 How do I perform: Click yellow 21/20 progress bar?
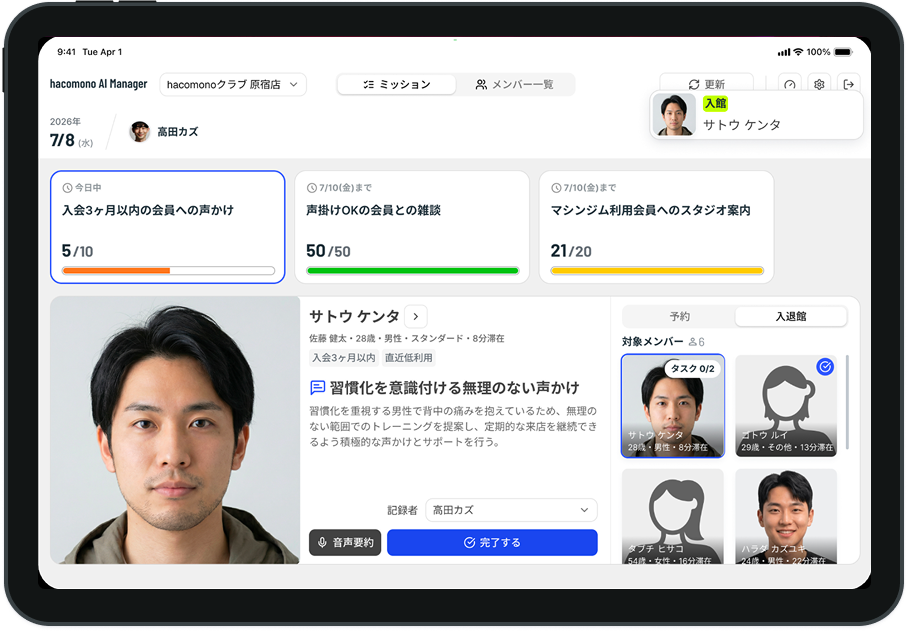pos(657,271)
